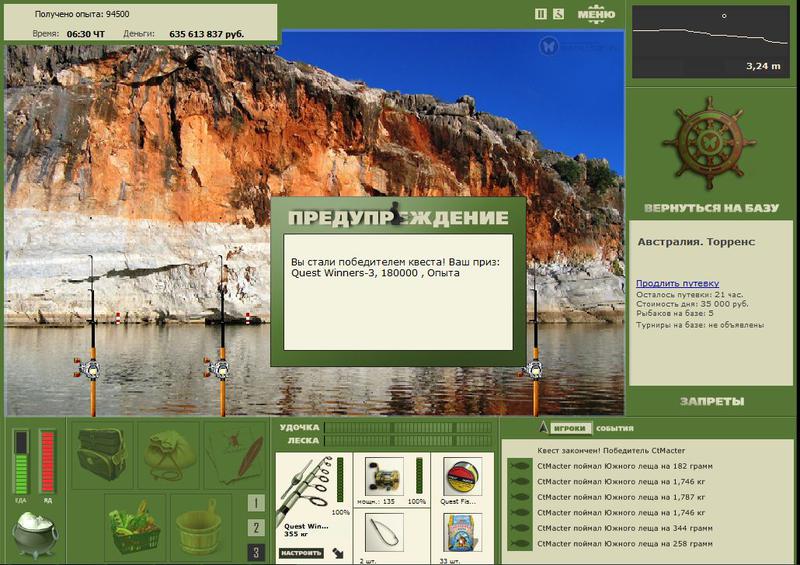Select rod slot 2
This screenshot has width=800, height=565.
click(256, 528)
